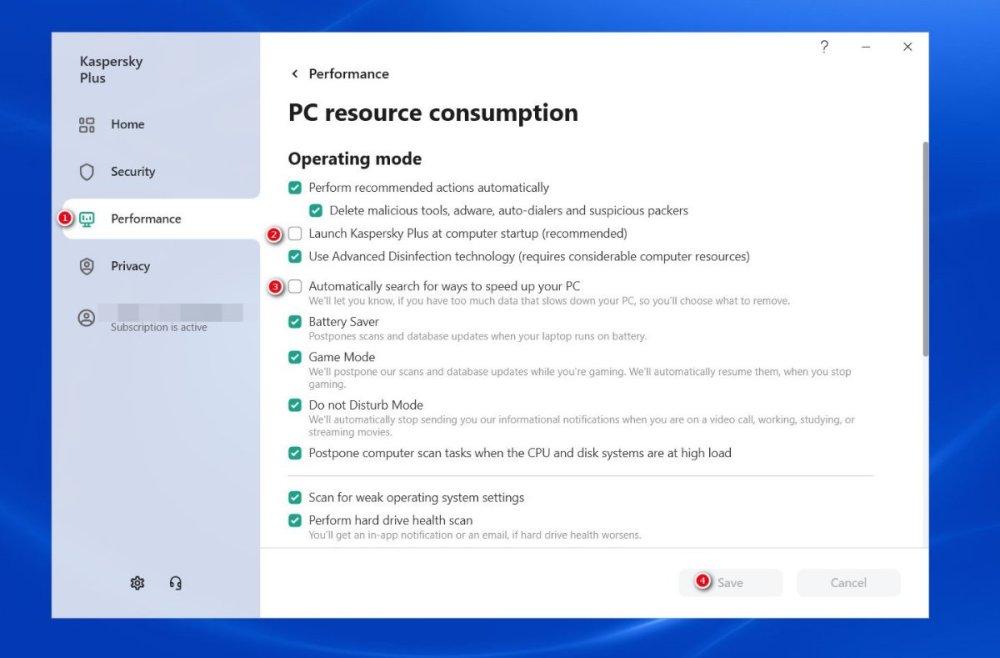The height and width of the screenshot is (658, 1000).
Task: Click the Save button
Action: (730, 583)
